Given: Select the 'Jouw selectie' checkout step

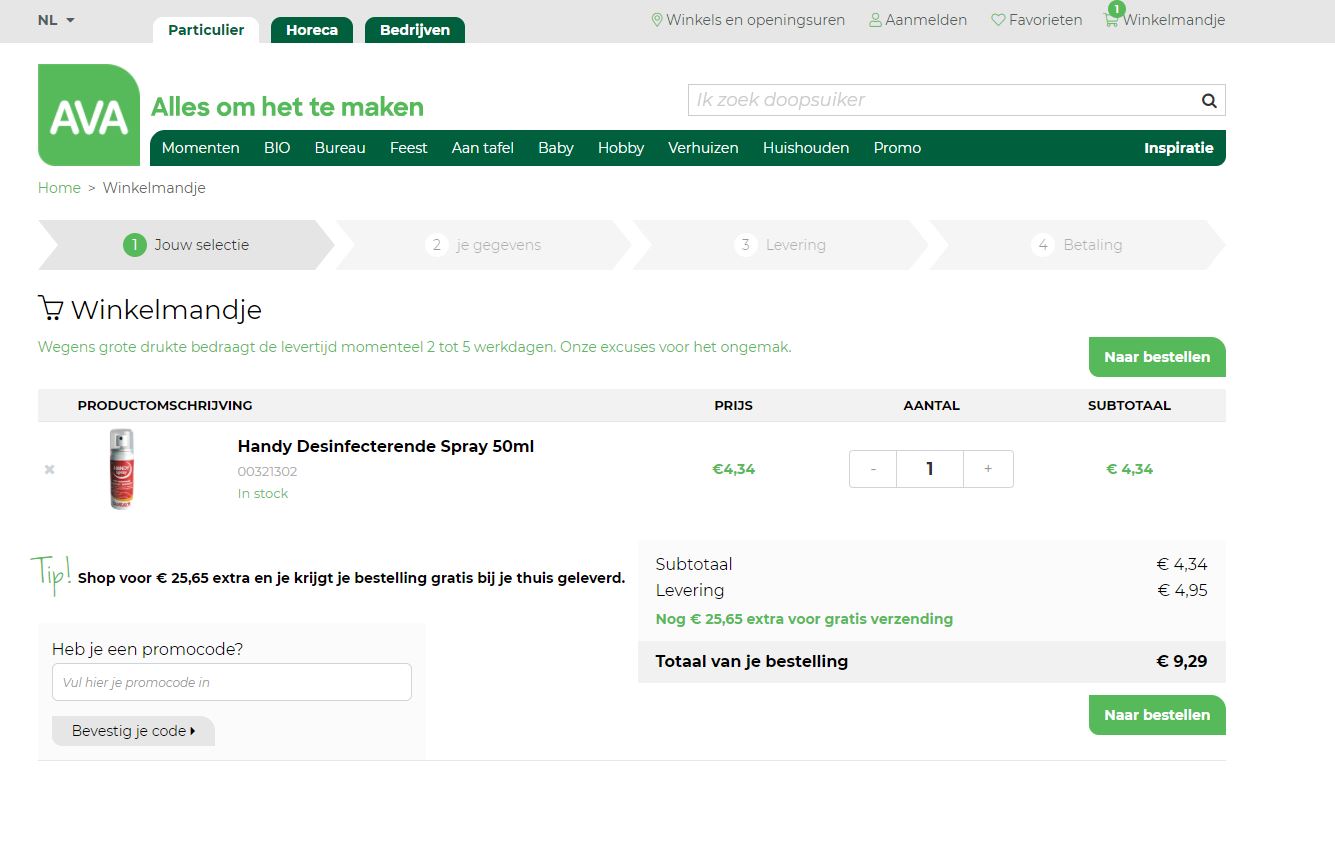Looking at the screenshot, I should pyautogui.click(x=186, y=245).
